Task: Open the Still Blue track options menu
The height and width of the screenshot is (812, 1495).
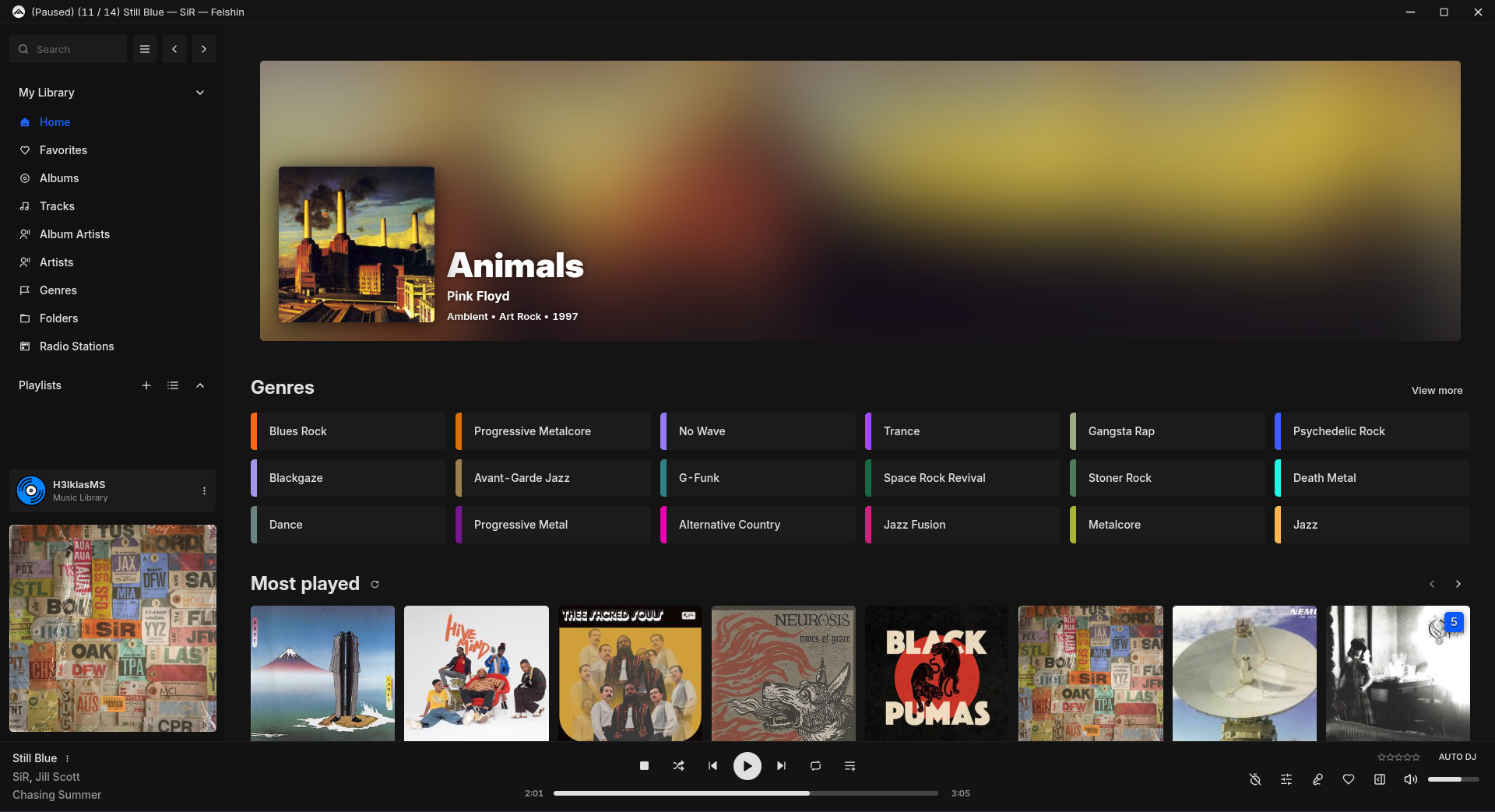Action: (x=68, y=758)
